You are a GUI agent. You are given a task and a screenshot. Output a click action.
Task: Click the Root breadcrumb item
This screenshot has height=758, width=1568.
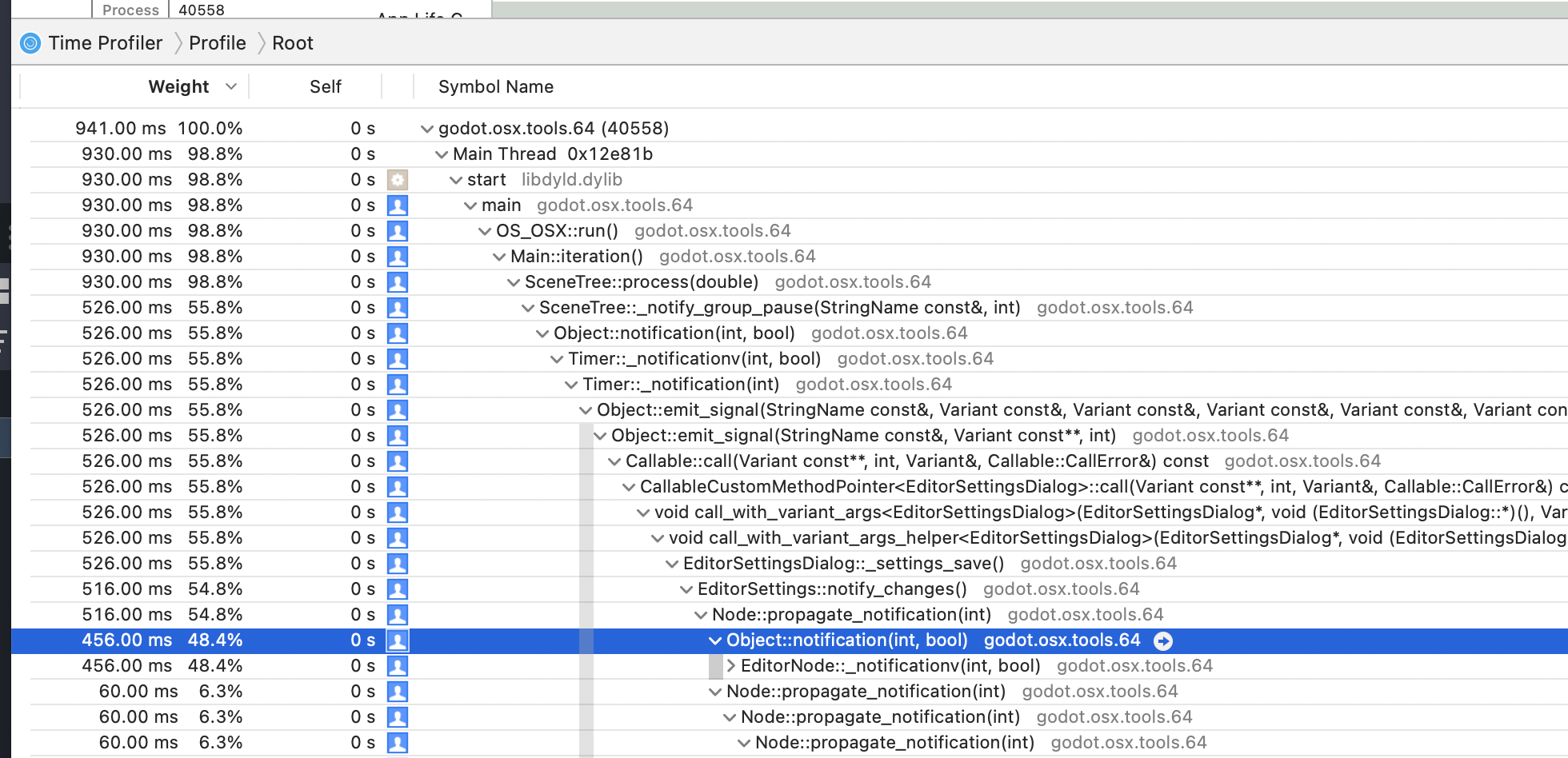[x=292, y=43]
